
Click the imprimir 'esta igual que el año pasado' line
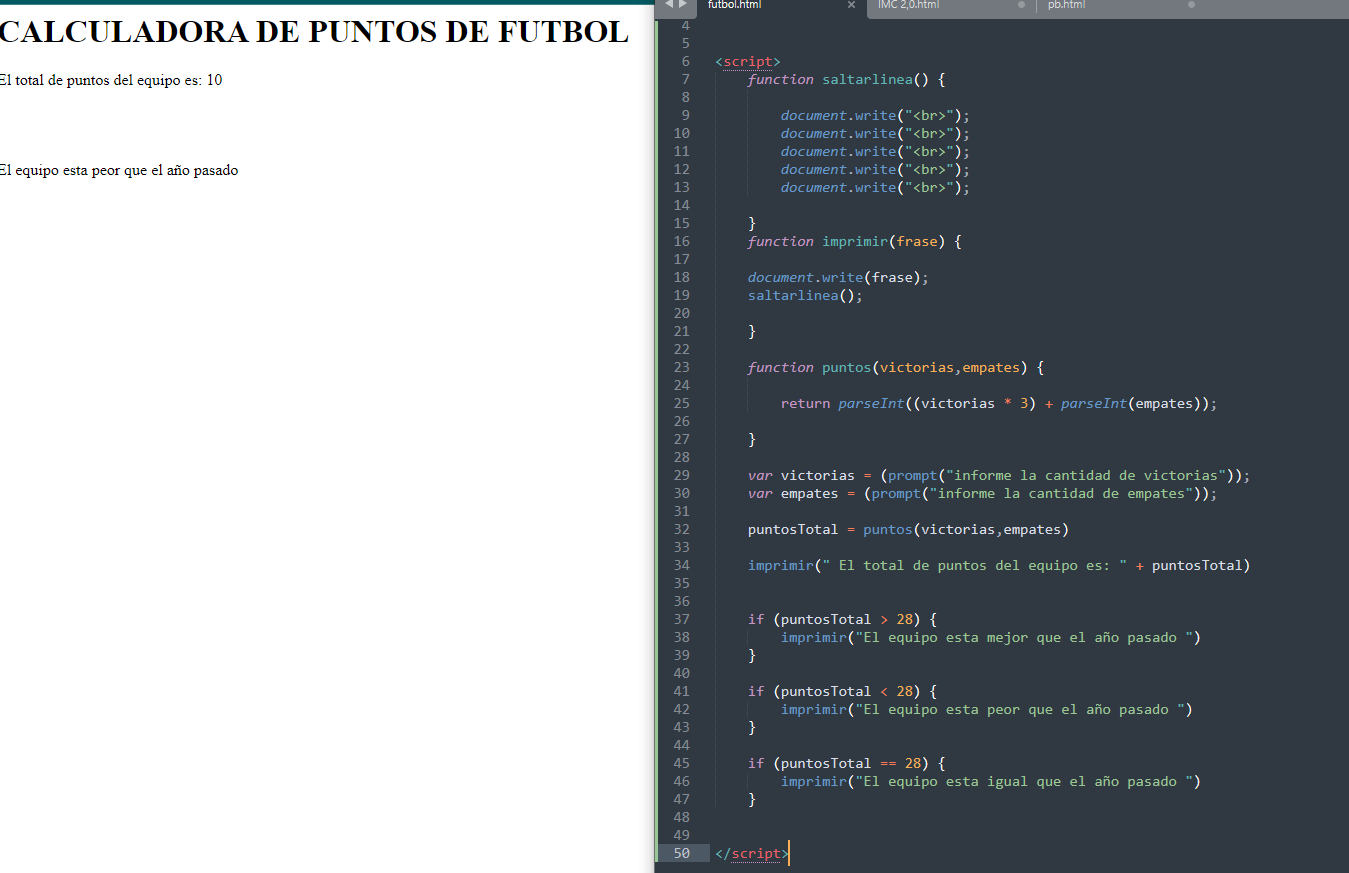[x=991, y=781]
